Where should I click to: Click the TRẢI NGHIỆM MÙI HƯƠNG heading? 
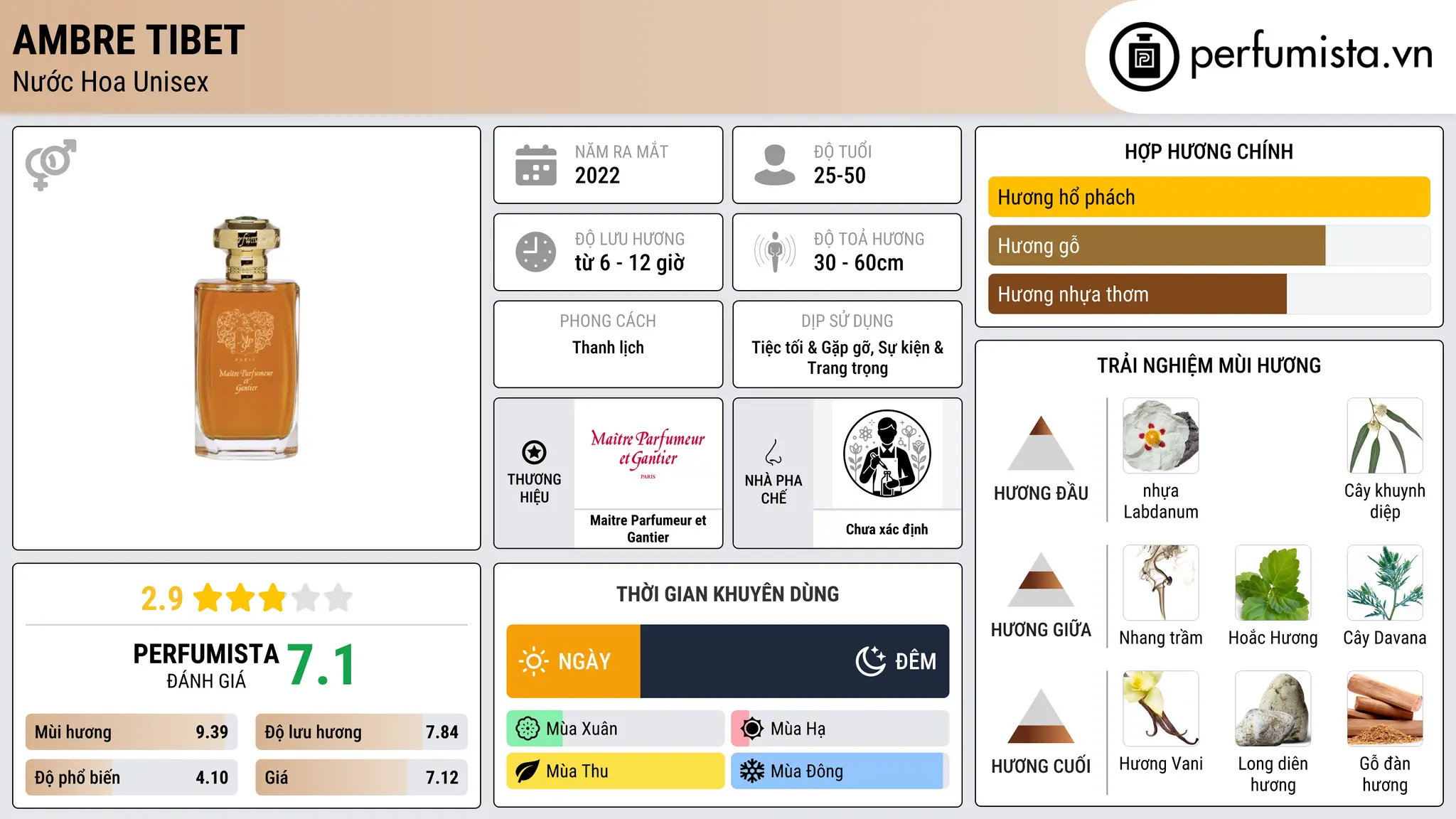[x=1209, y=365]
